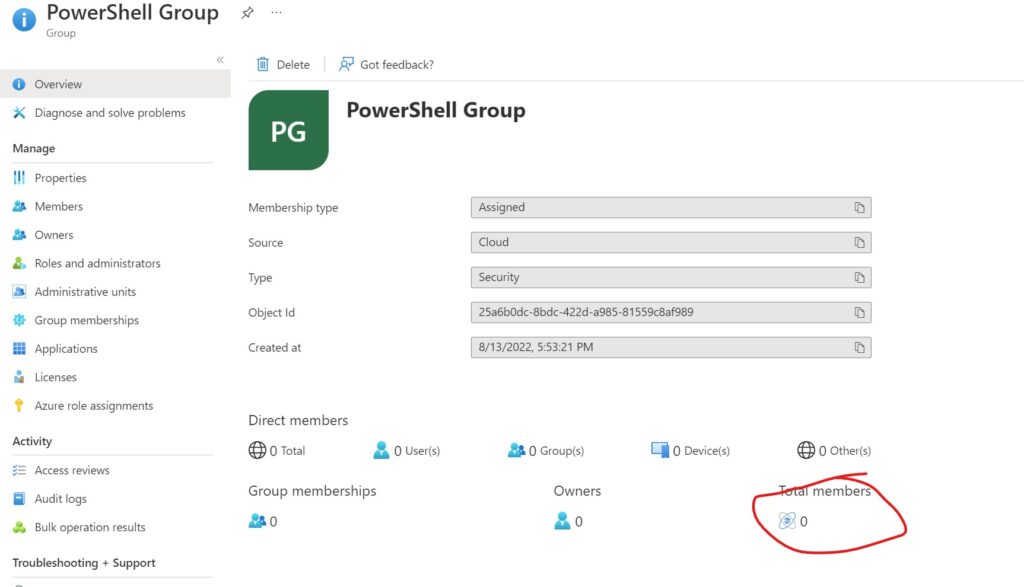Open Roles and administrators
This screenshot has height=587, width=1024.
[x=97, y=263]
